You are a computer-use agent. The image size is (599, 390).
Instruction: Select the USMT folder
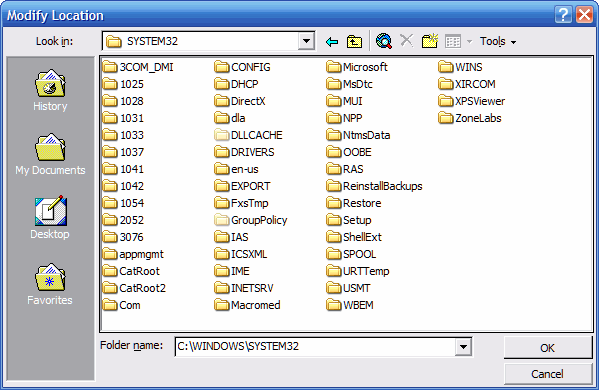348,288
